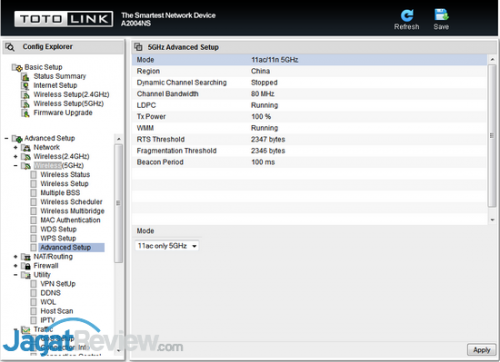The height and width of the screenshot is (362, 500).
Task: Select the WMM row
Action: (310, 128)
